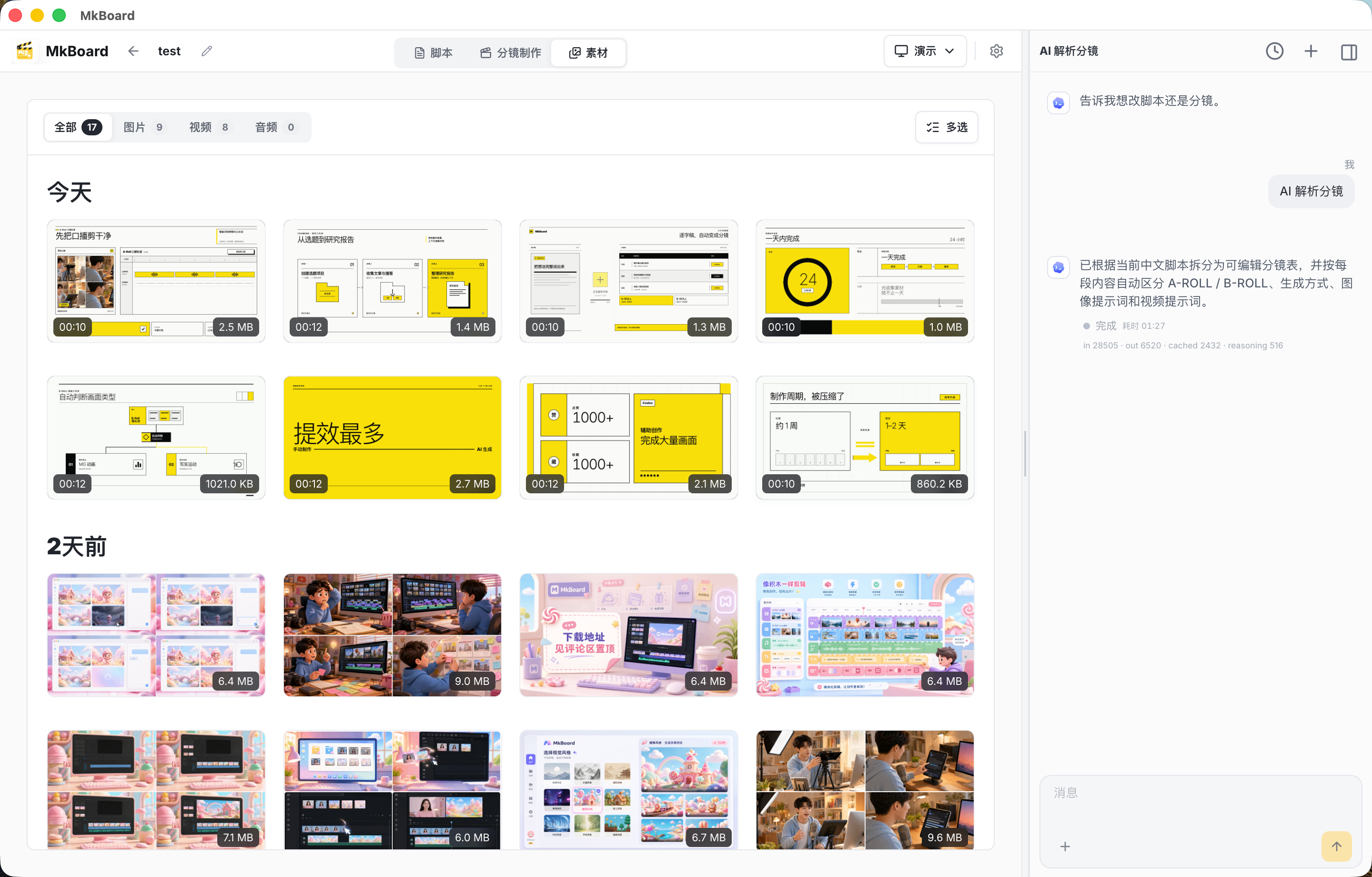The width and height of the screenshot is (1372, 877).
Task: Show 全部 17 assets filter
Action: point(78,127)
